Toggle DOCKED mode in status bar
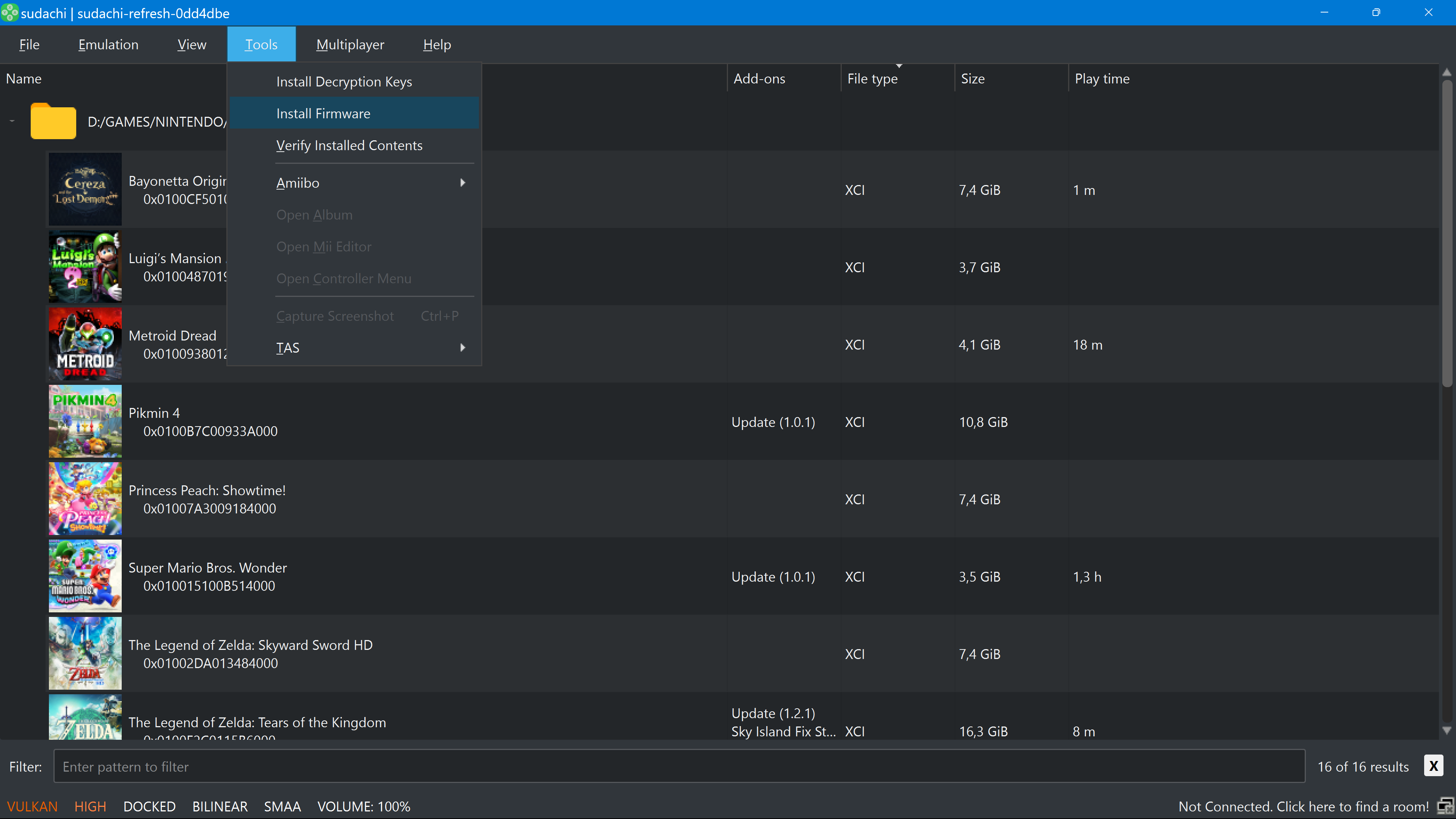 [x=149, y=806]
